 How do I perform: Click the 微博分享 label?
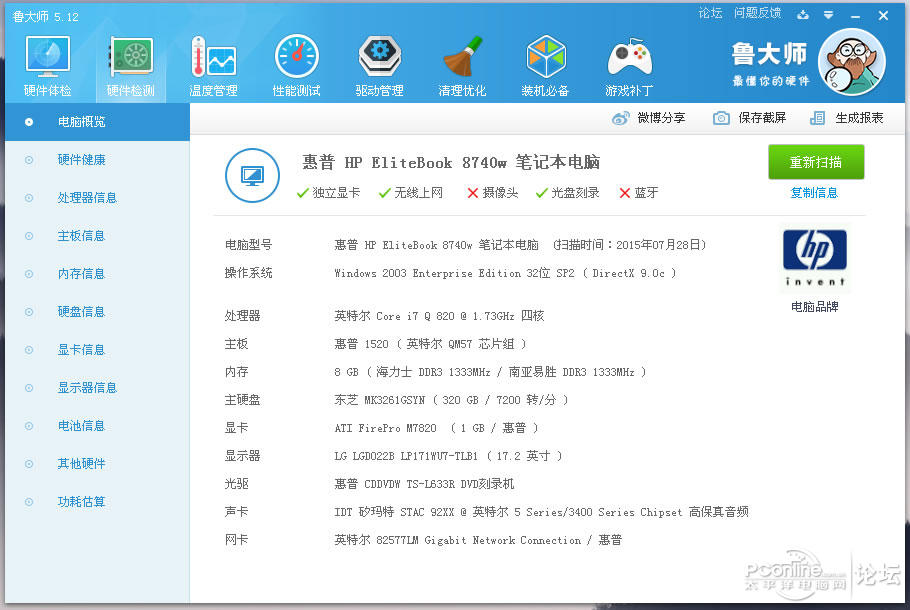[x=661, y=118]
